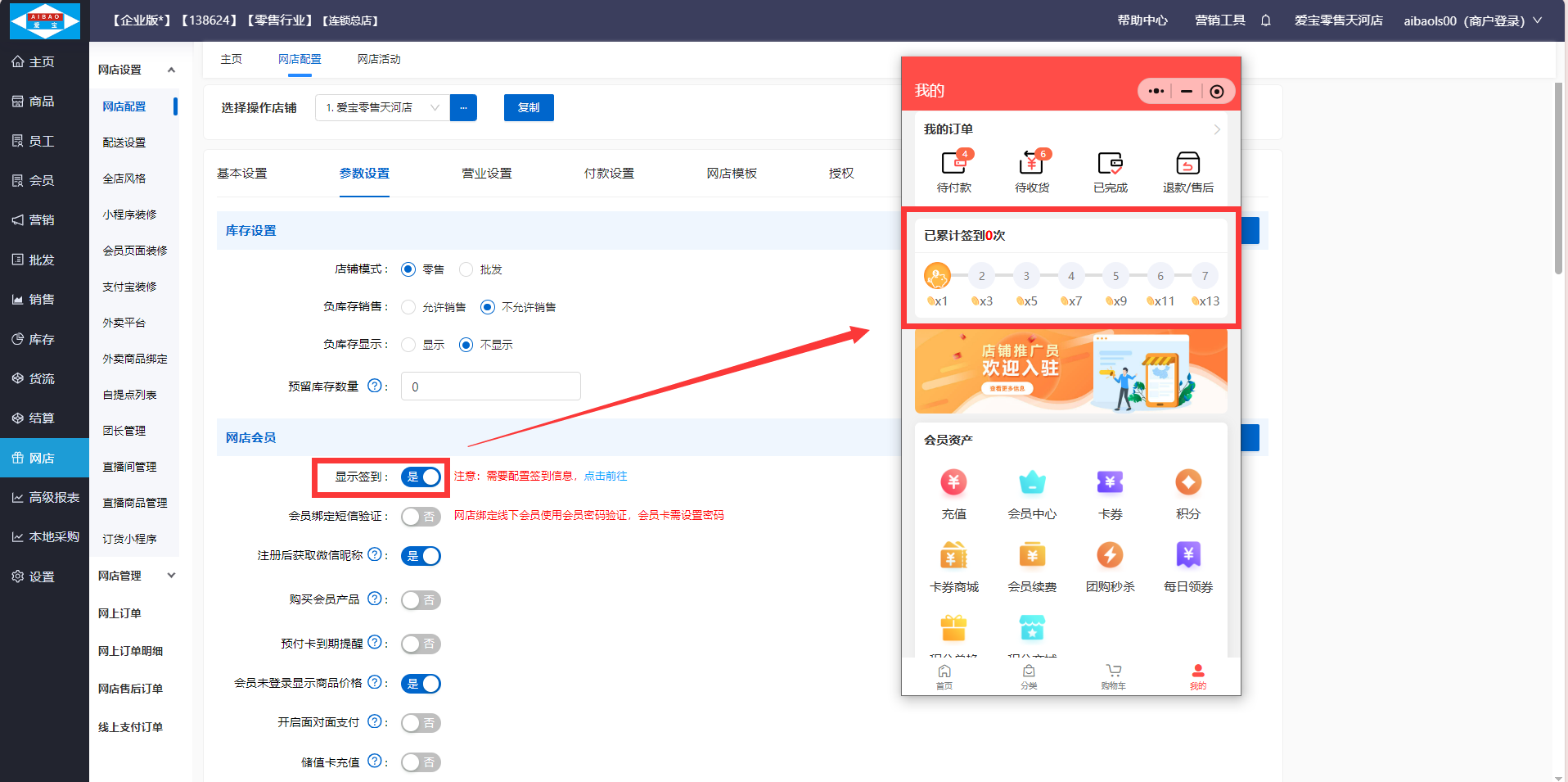The image size is (1568, 782).
Task: Open the store selection dropdown
Action: click(383, 108)
